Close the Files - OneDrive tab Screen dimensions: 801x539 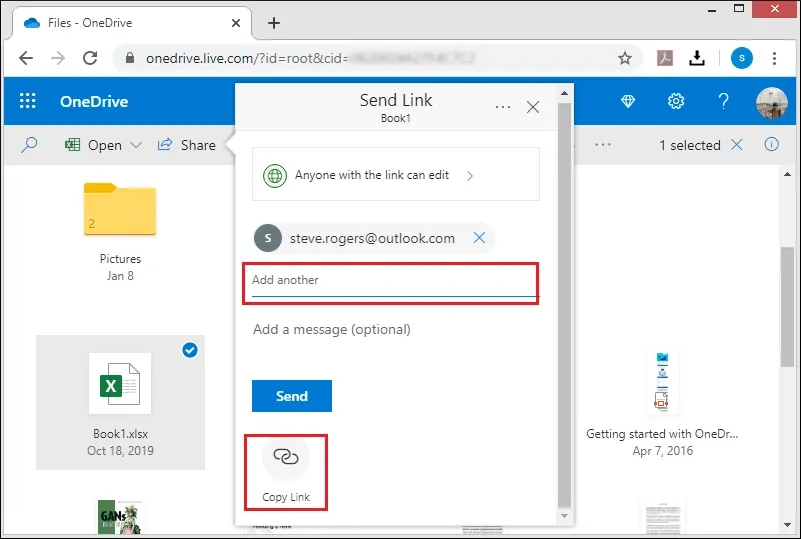click(235, 23)
